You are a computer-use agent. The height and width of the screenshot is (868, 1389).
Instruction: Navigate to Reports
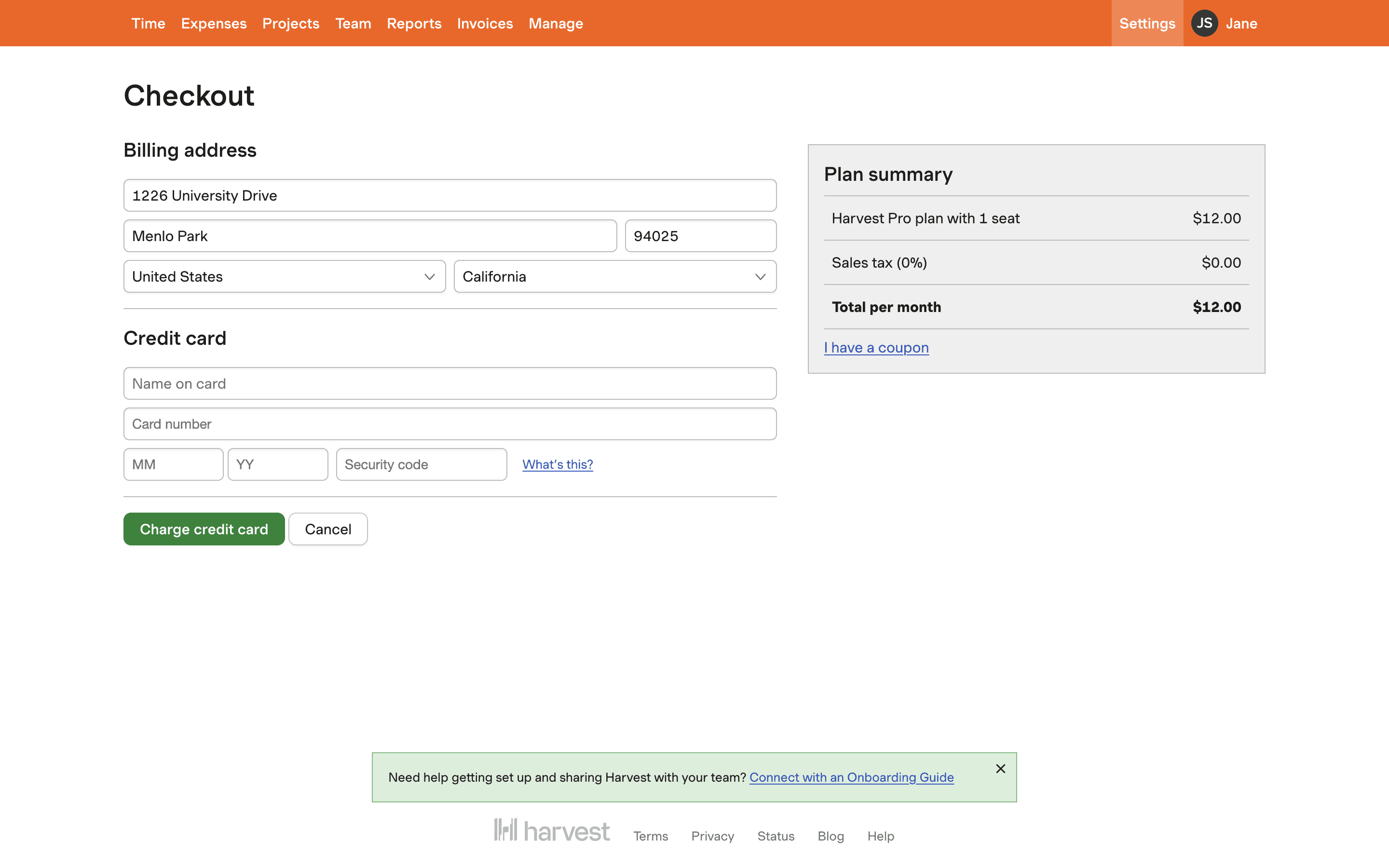tap(414, 24)
